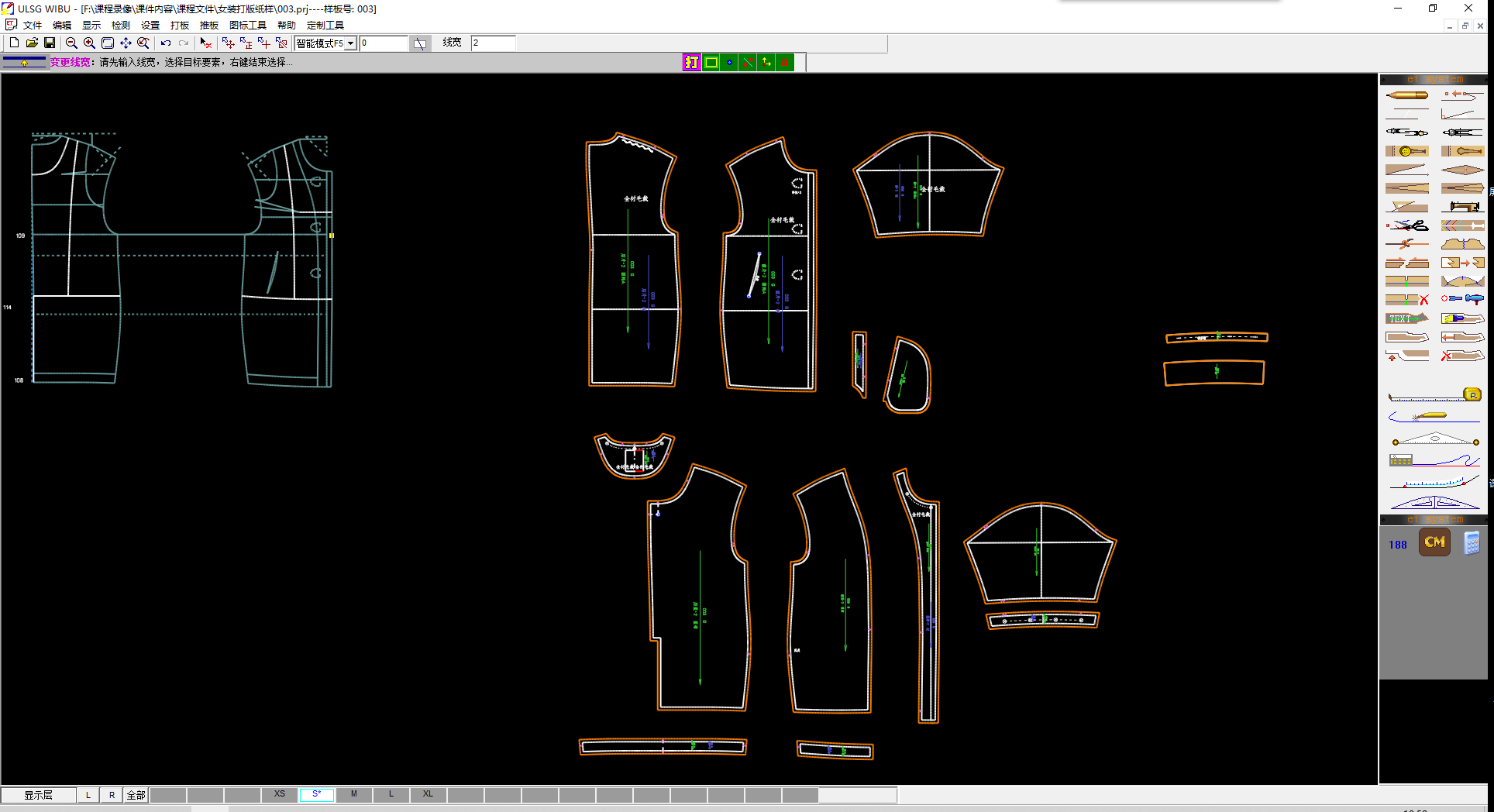Select the tape measure ruler tool
The height and width of the screenshot is (812, 1494).
pos(1434,395)
